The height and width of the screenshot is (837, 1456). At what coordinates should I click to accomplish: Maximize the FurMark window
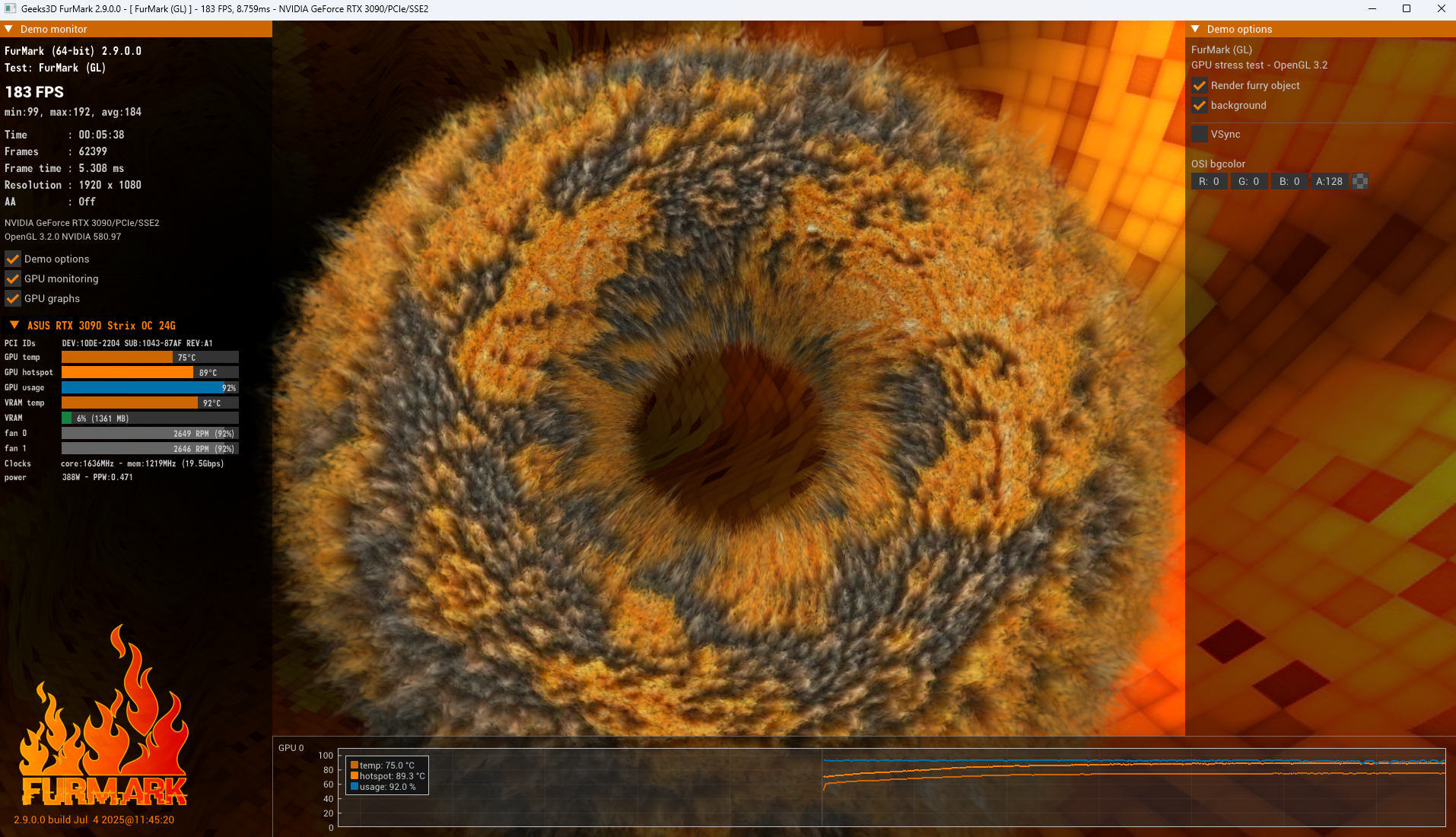click(1407, 9)
